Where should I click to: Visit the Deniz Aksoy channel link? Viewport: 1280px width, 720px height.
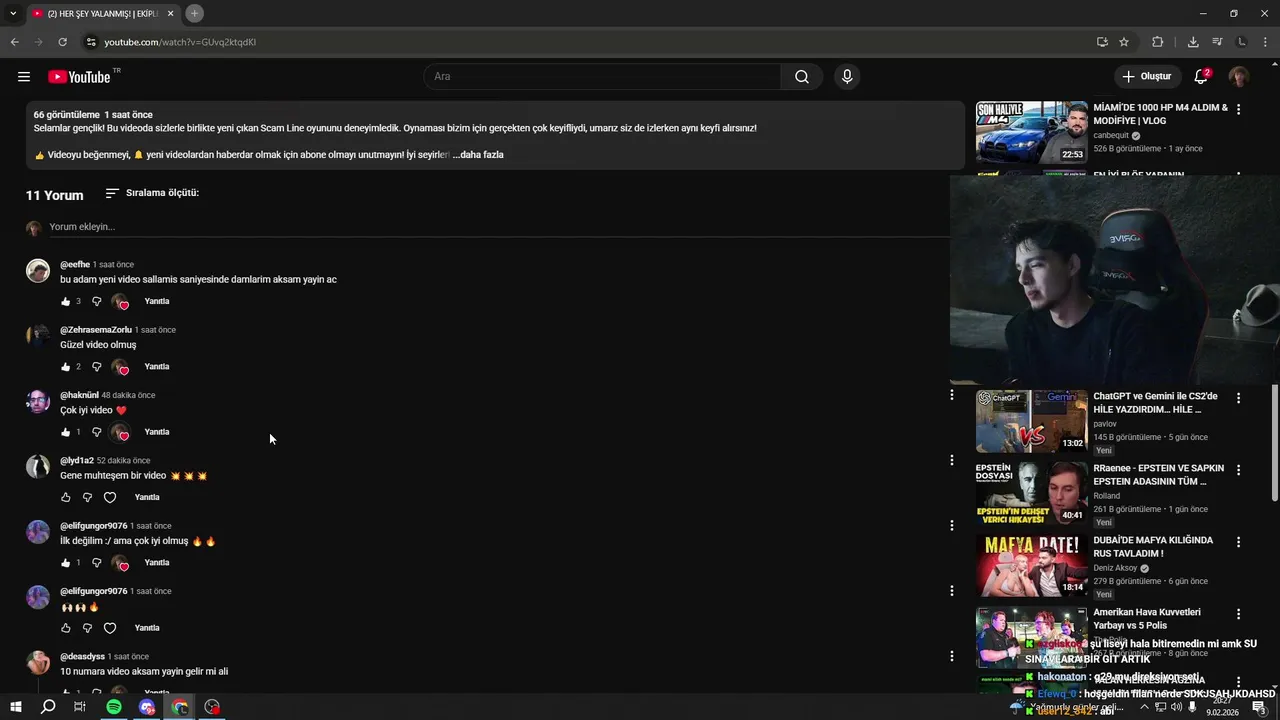coord(1115,568)
